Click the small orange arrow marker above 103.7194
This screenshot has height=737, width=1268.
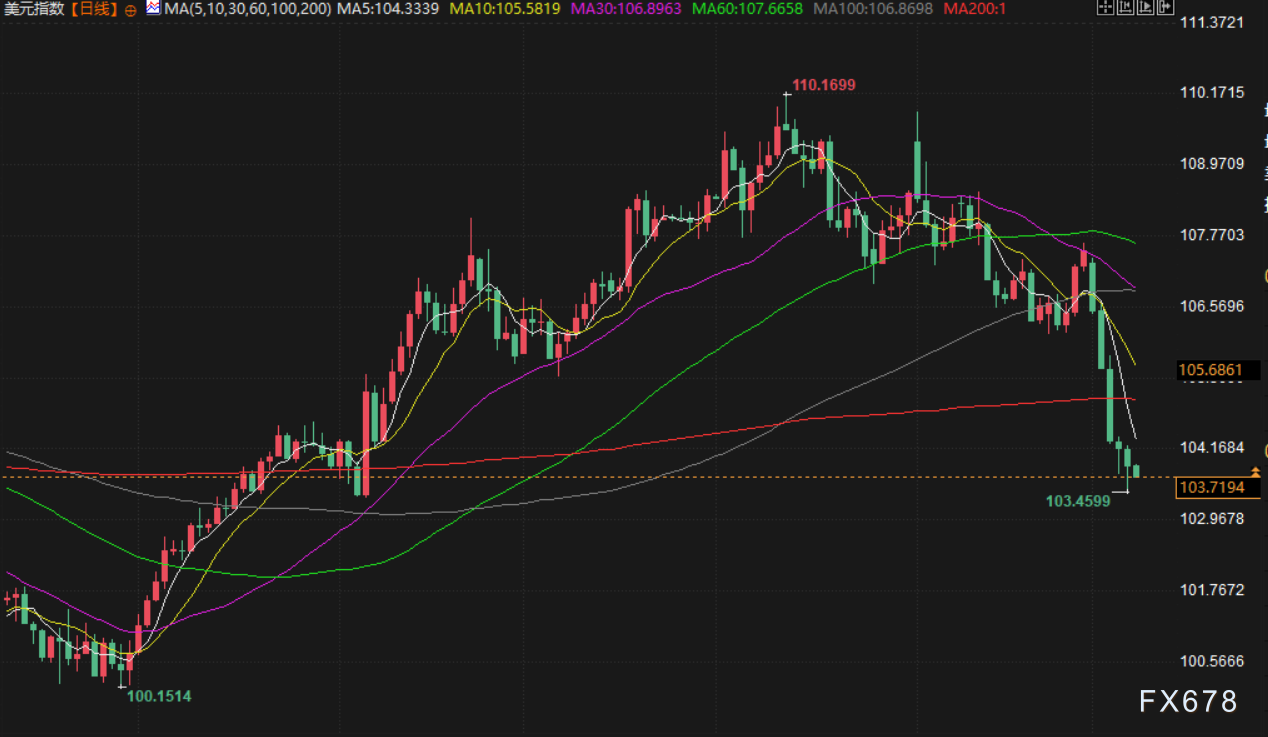(x=1255, y=470)
